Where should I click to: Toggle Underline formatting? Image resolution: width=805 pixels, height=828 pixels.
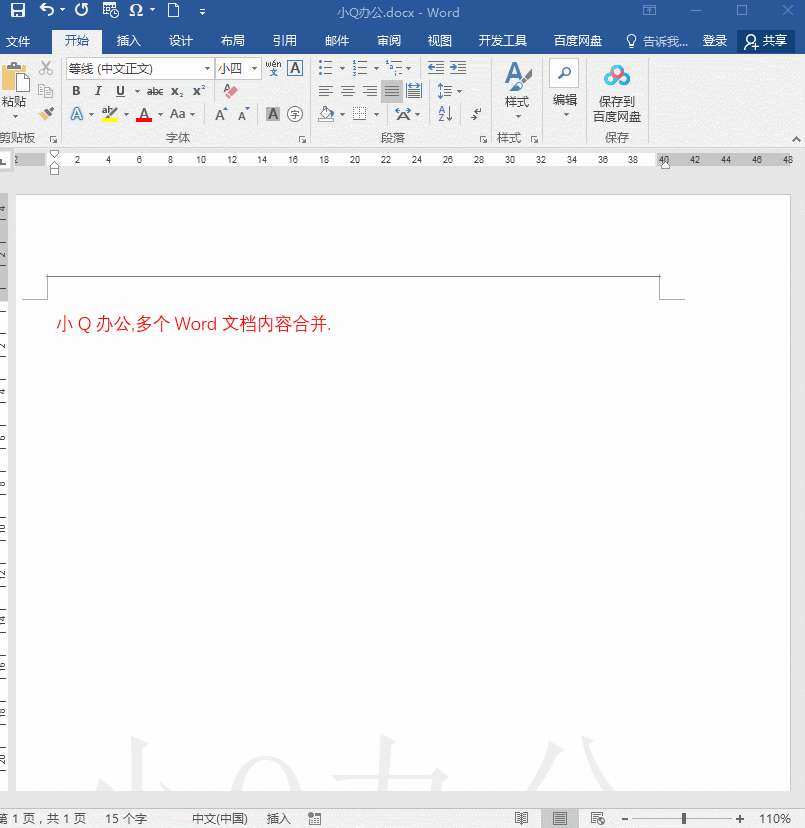click(x=119, y=90)
